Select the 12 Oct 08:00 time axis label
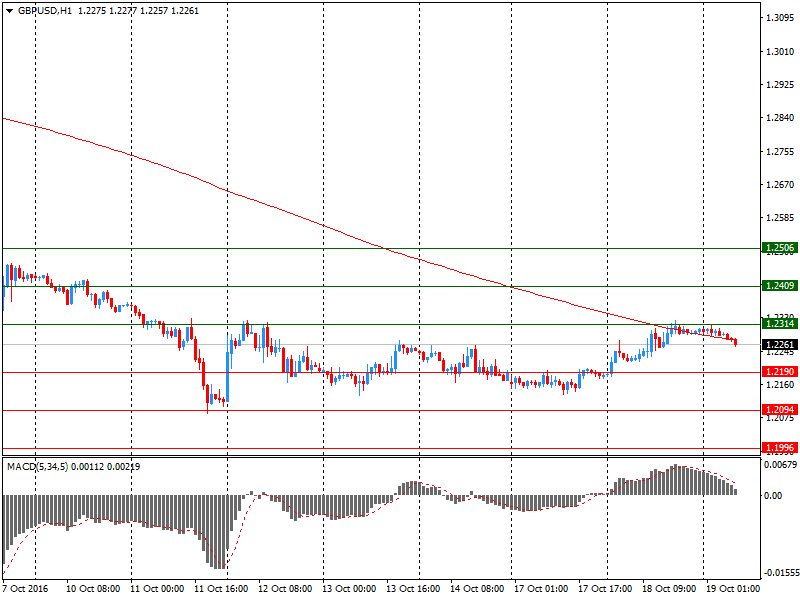The width and height of the screenshot is (800, 600). point(285,588)
